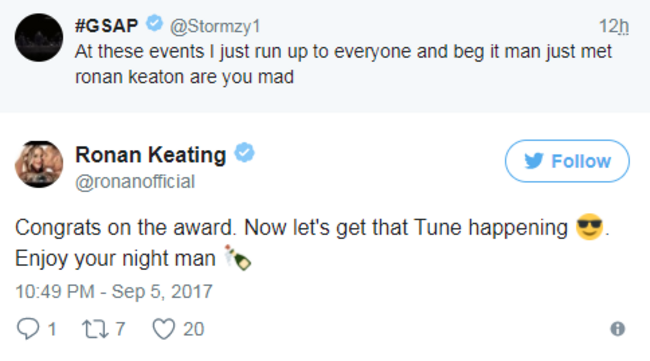The image size is (650, 361).
Task: Click the Ronan Keating display name
Action: (x=150, y=155)
